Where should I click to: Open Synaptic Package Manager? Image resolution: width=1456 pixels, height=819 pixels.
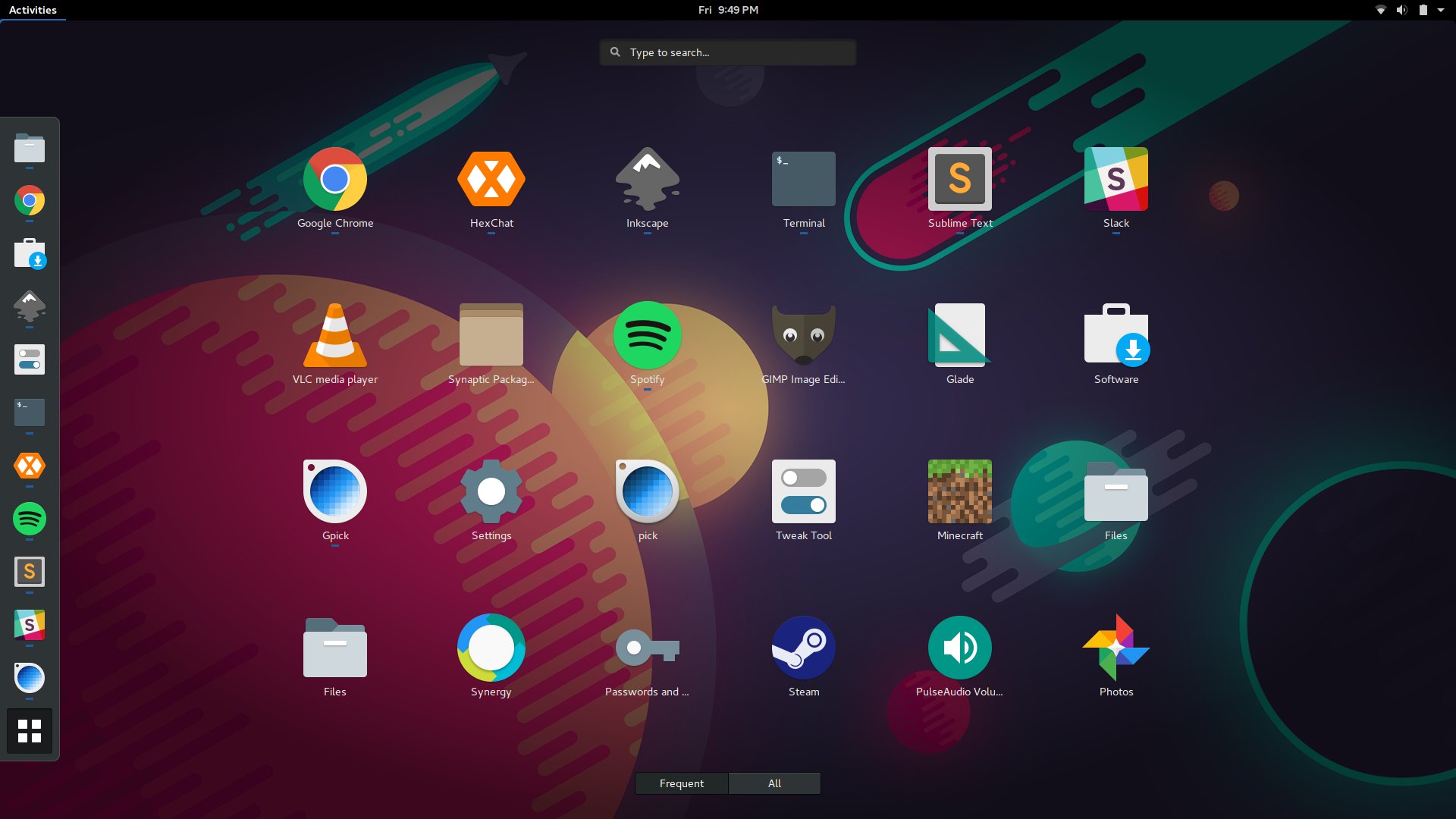click(x=491, y=335)
